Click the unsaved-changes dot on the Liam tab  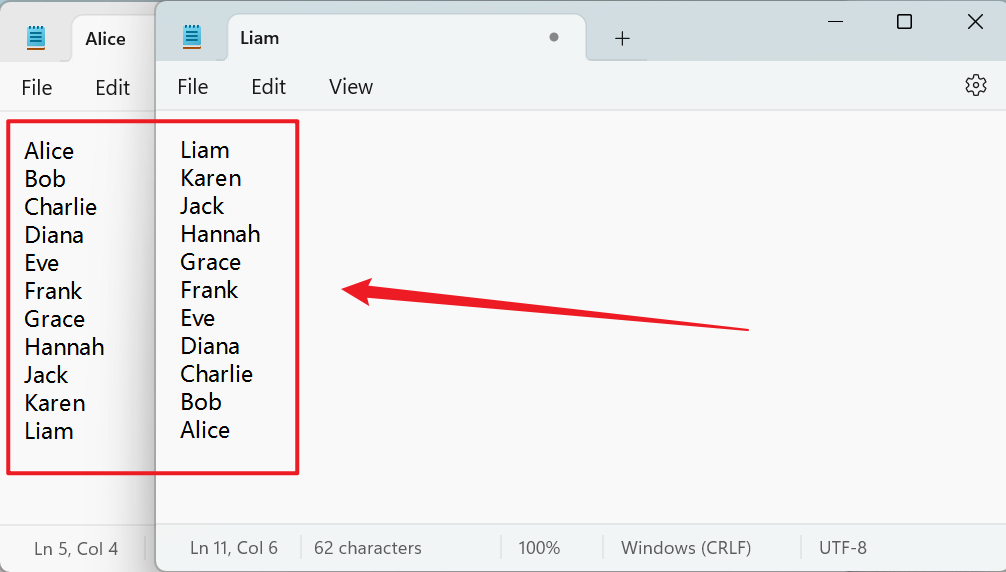pos(553,38)
